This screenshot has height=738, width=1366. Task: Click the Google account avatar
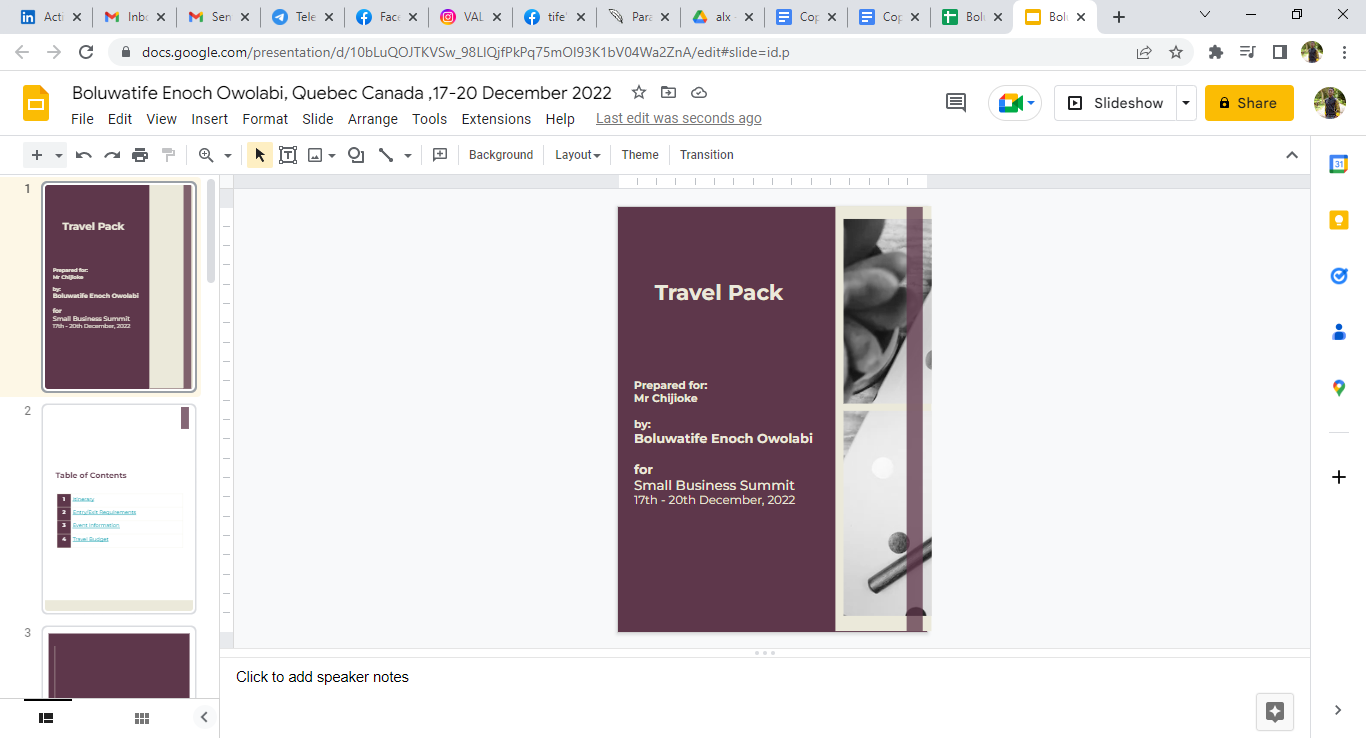[1330, 103]
